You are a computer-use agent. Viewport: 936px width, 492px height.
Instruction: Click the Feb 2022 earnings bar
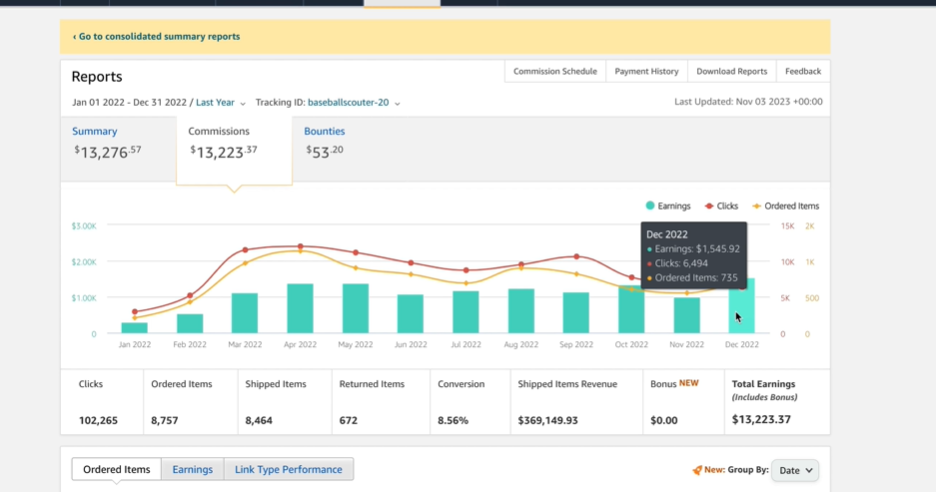pos(190,324)
